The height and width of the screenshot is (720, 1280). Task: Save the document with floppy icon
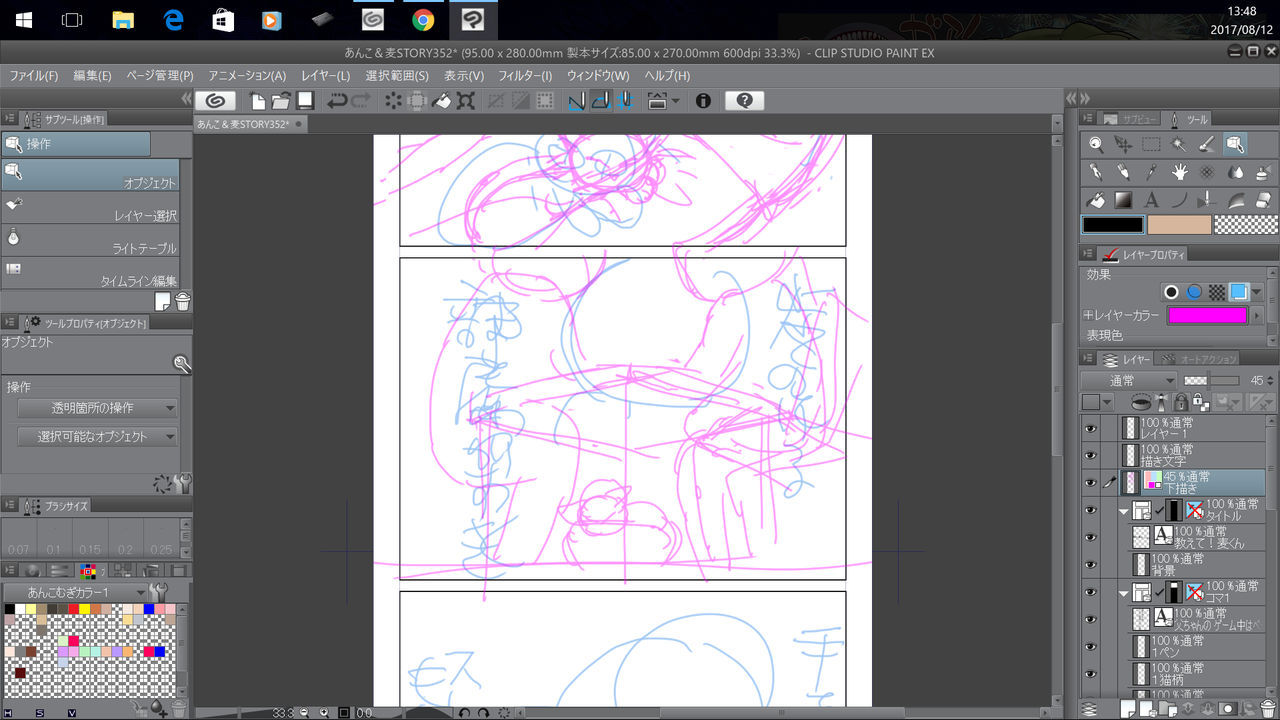coord(305,100)
